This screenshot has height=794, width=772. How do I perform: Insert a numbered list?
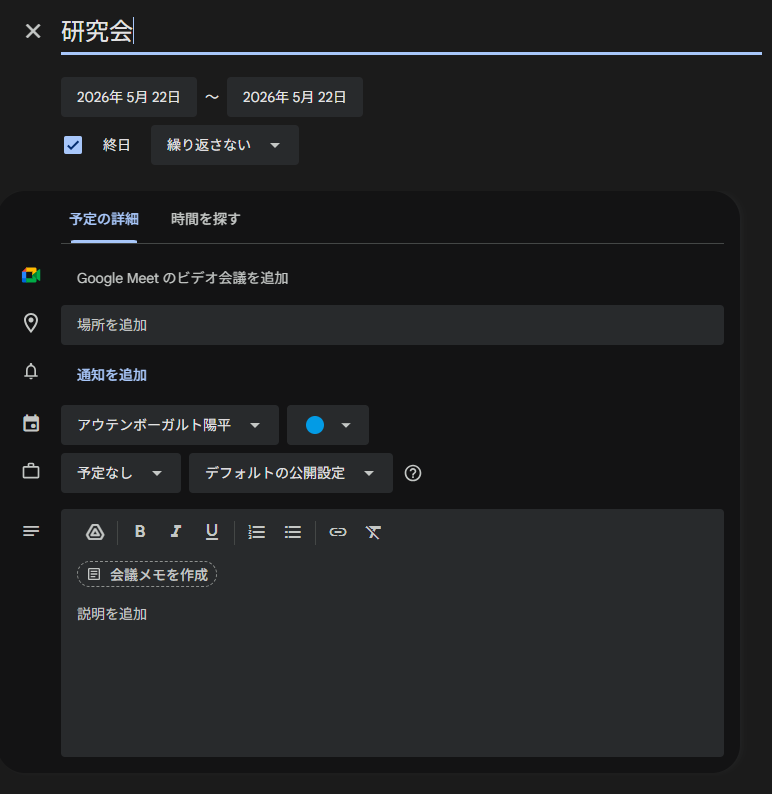(257, 532)
